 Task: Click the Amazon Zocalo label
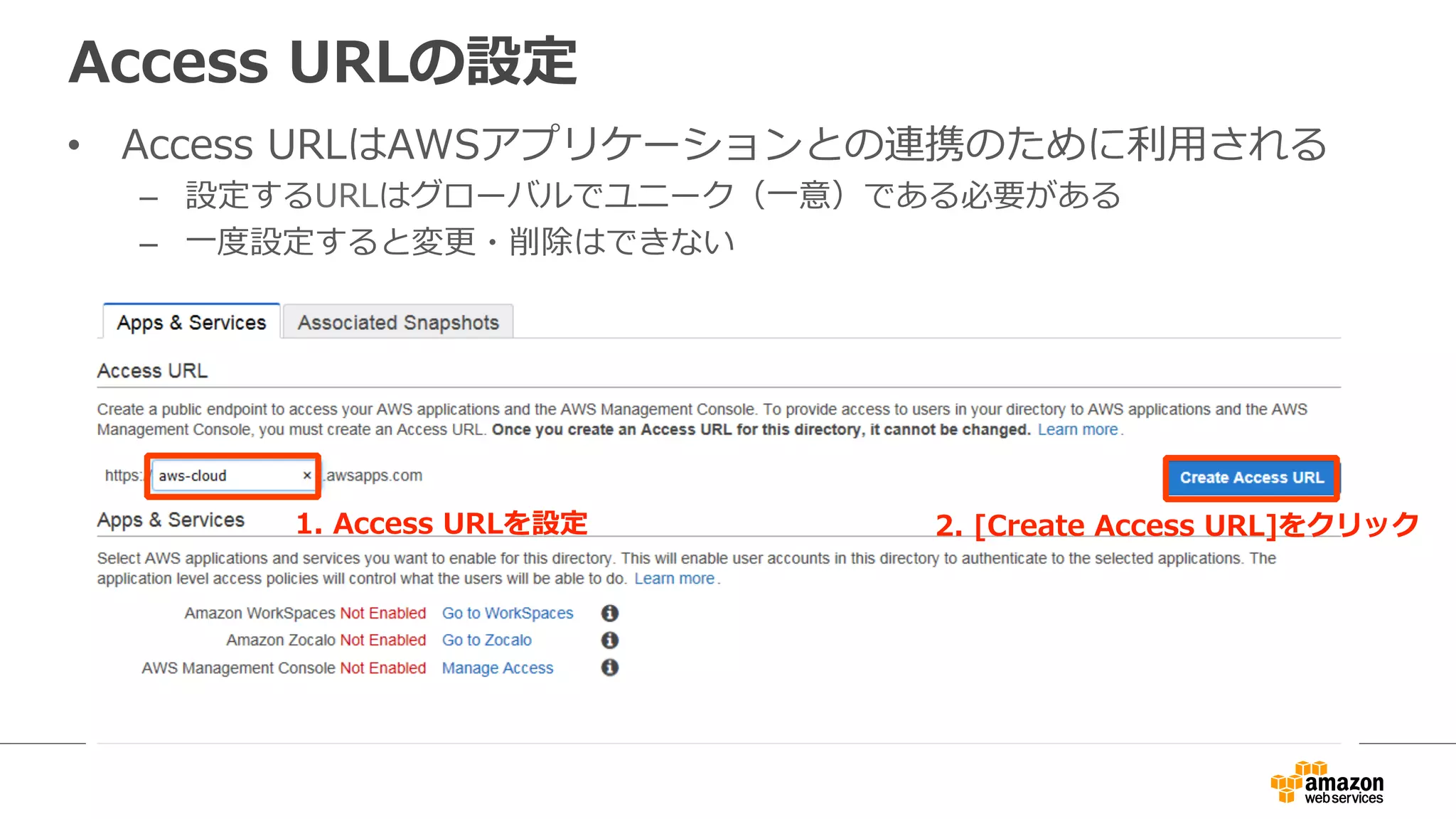pos(281,640)
